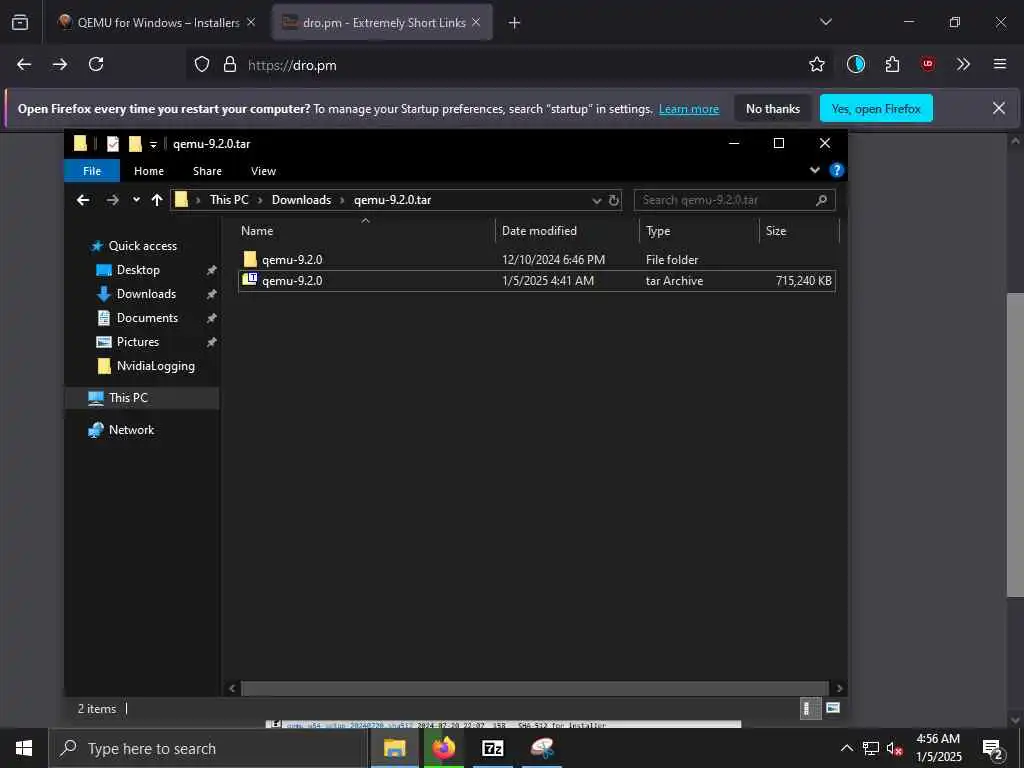Viewport: 1024px width, 768px height.
Task: Go up one folder level
Action: [157, 200]
